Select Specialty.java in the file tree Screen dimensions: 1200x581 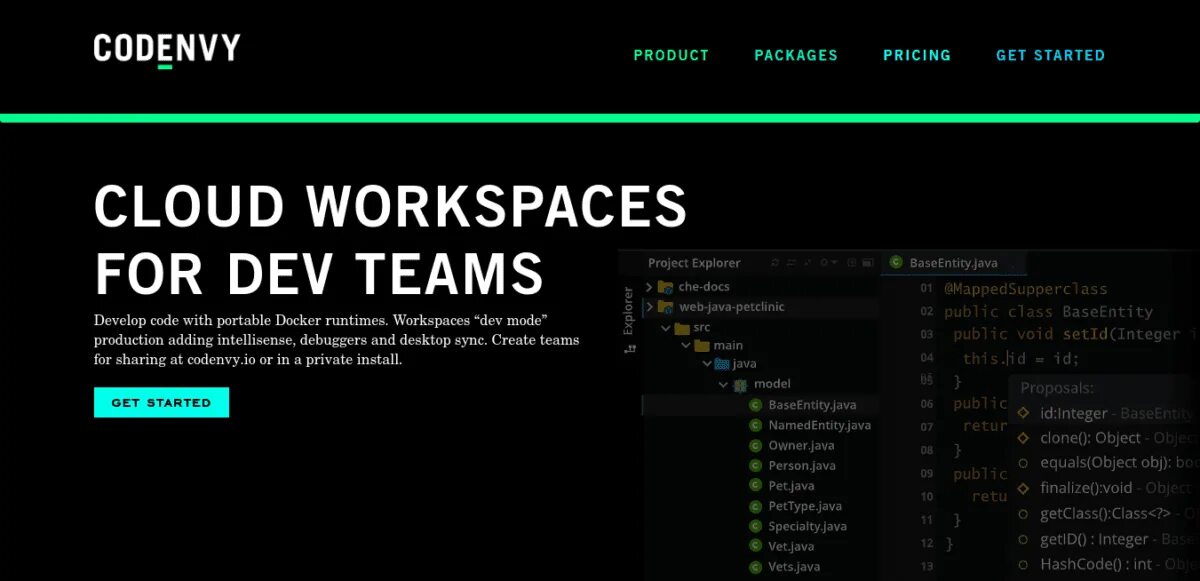pyautogui.click(x=808, y=526)
